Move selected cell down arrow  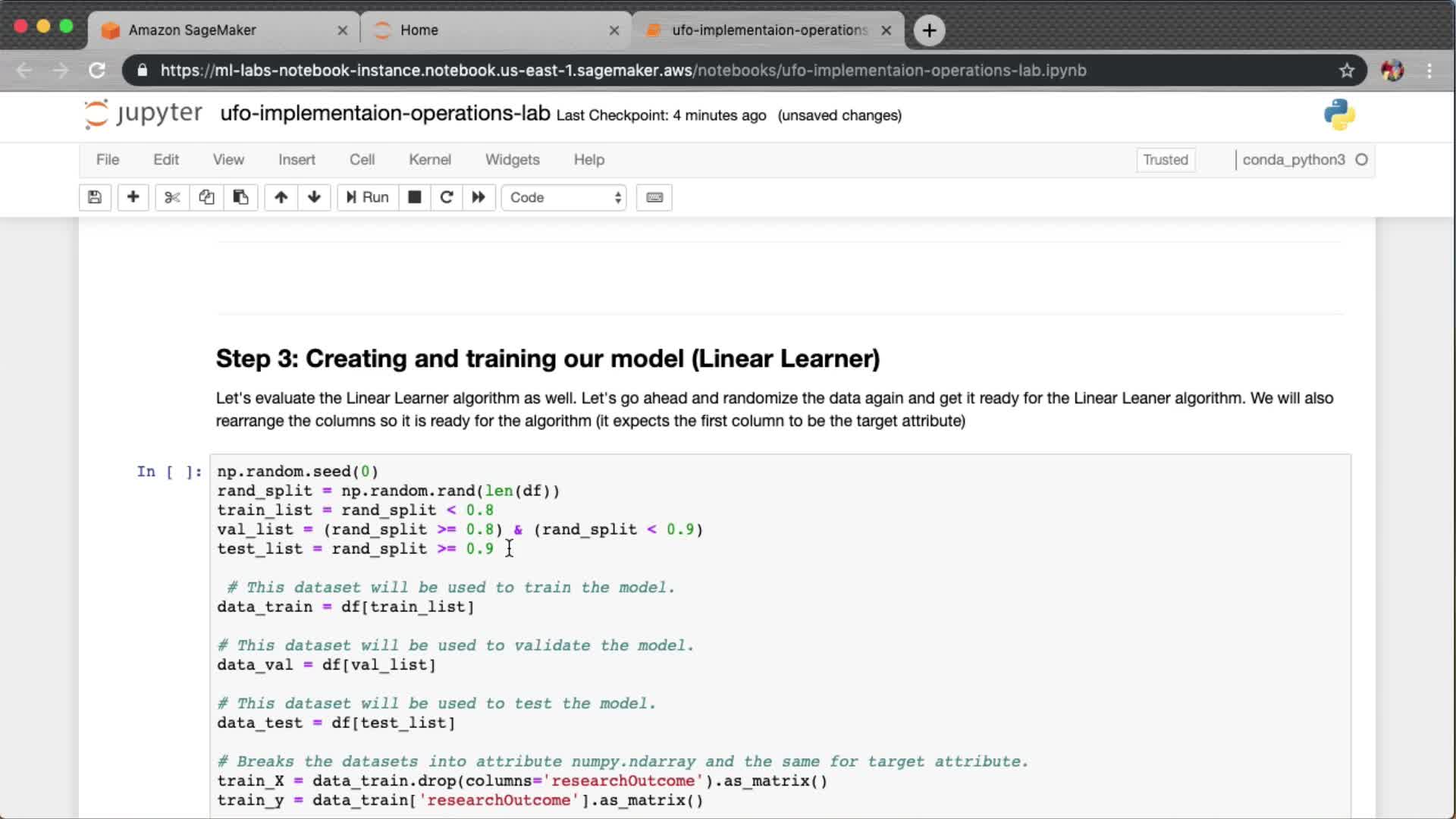point(314,197)
